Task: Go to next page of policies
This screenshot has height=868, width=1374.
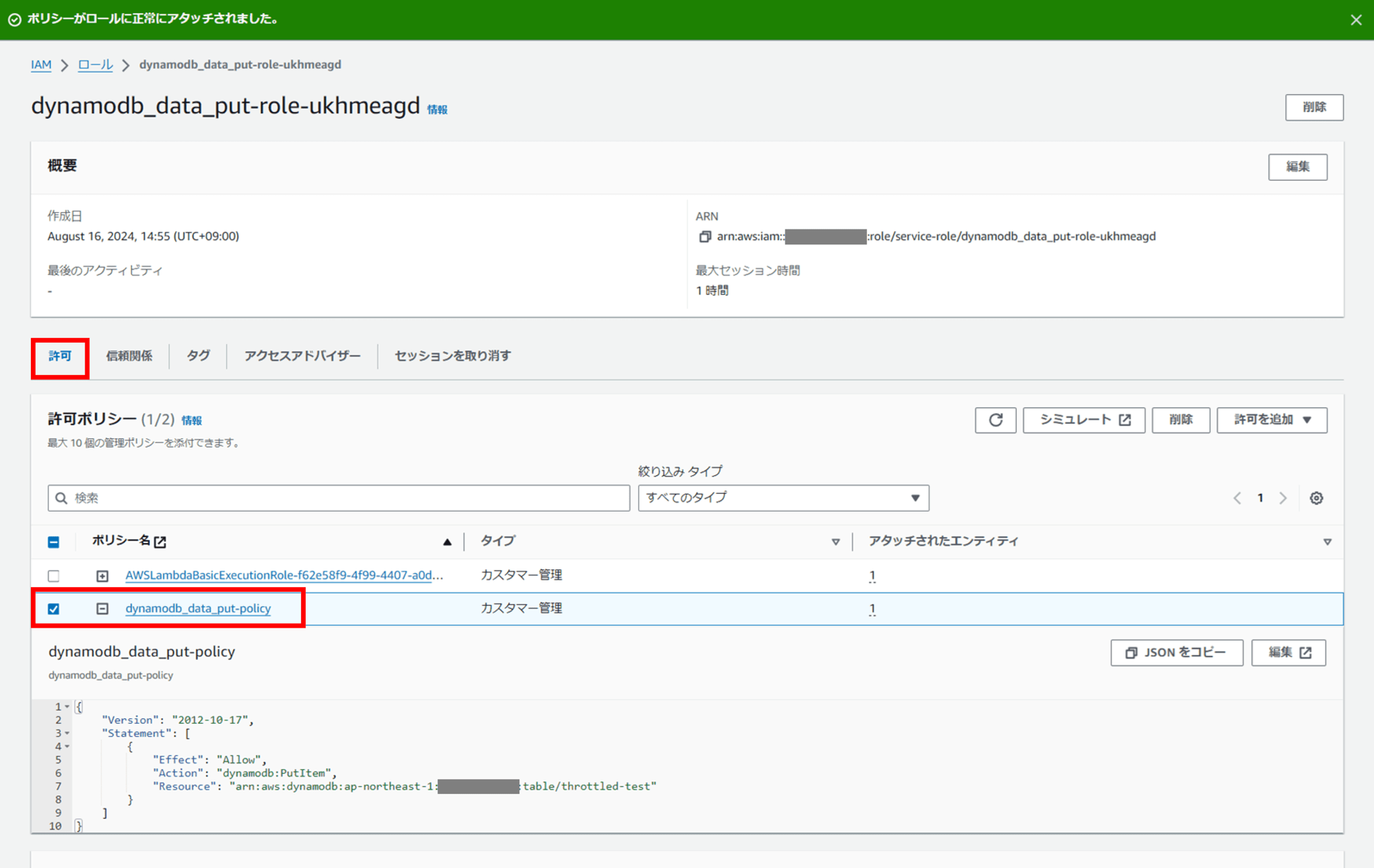Action: click(x=1283, y=498)
